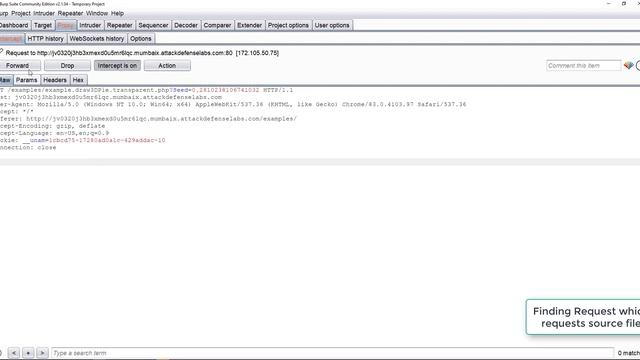Go to the Decoder tab
This screenshot has width=640, height=360.
[186, 25]
